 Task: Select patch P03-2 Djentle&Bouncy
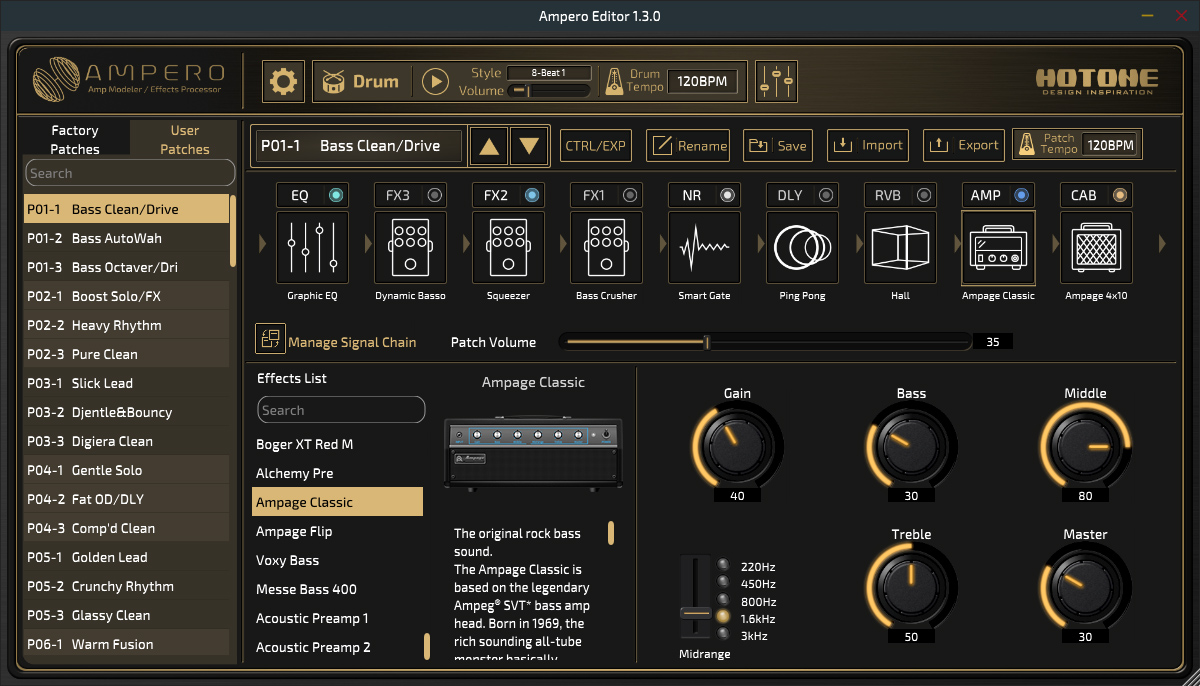[126, 412]
